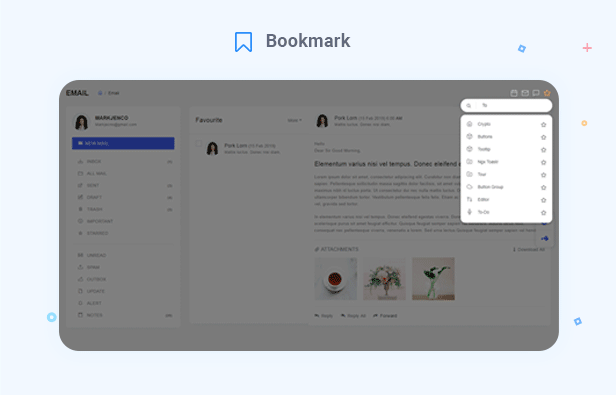Click the magnifier icon in bookmark search
Screen dimensions: 616x395
coord(469,105)
